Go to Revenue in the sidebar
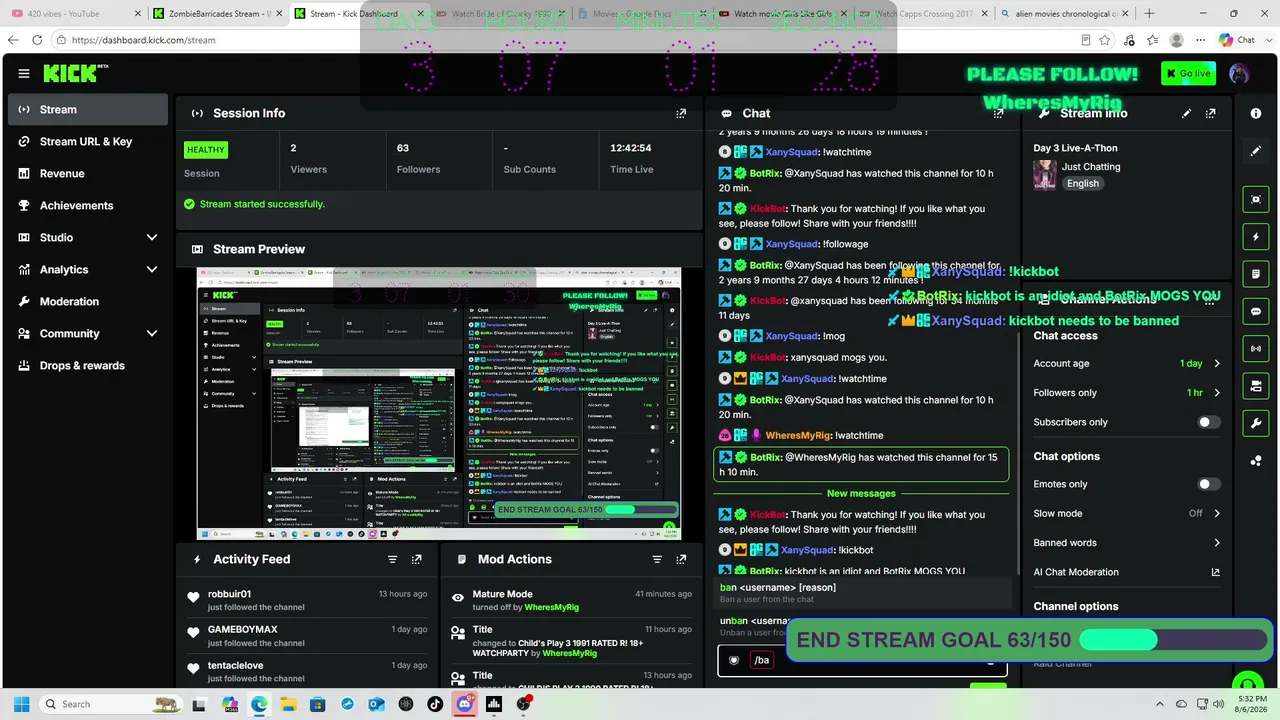 coord(88,173)
